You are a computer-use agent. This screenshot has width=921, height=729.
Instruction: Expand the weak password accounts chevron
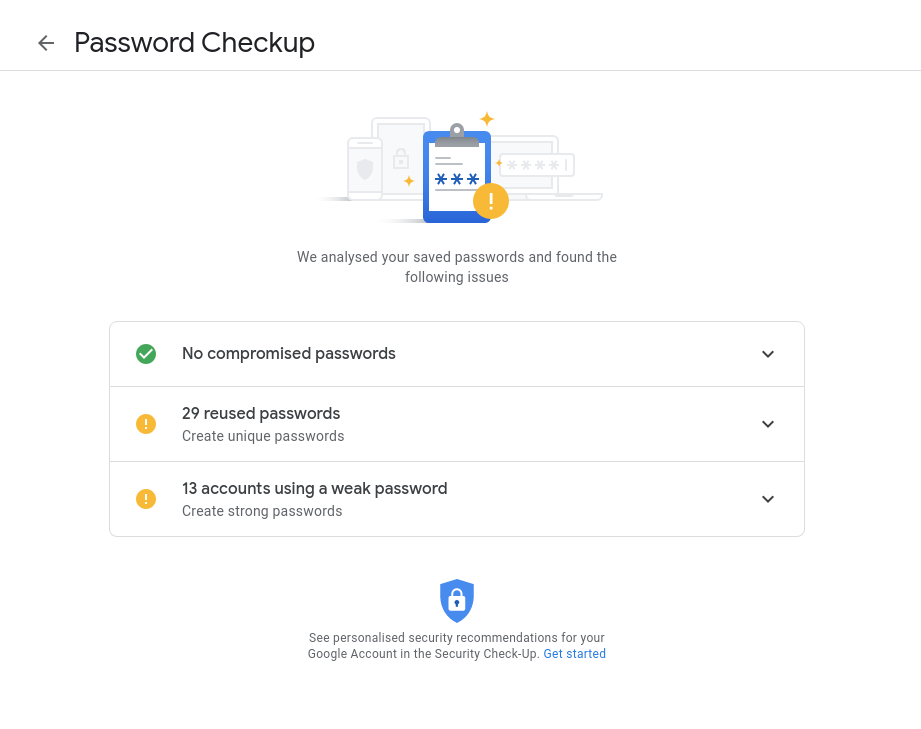pos(768,499)
